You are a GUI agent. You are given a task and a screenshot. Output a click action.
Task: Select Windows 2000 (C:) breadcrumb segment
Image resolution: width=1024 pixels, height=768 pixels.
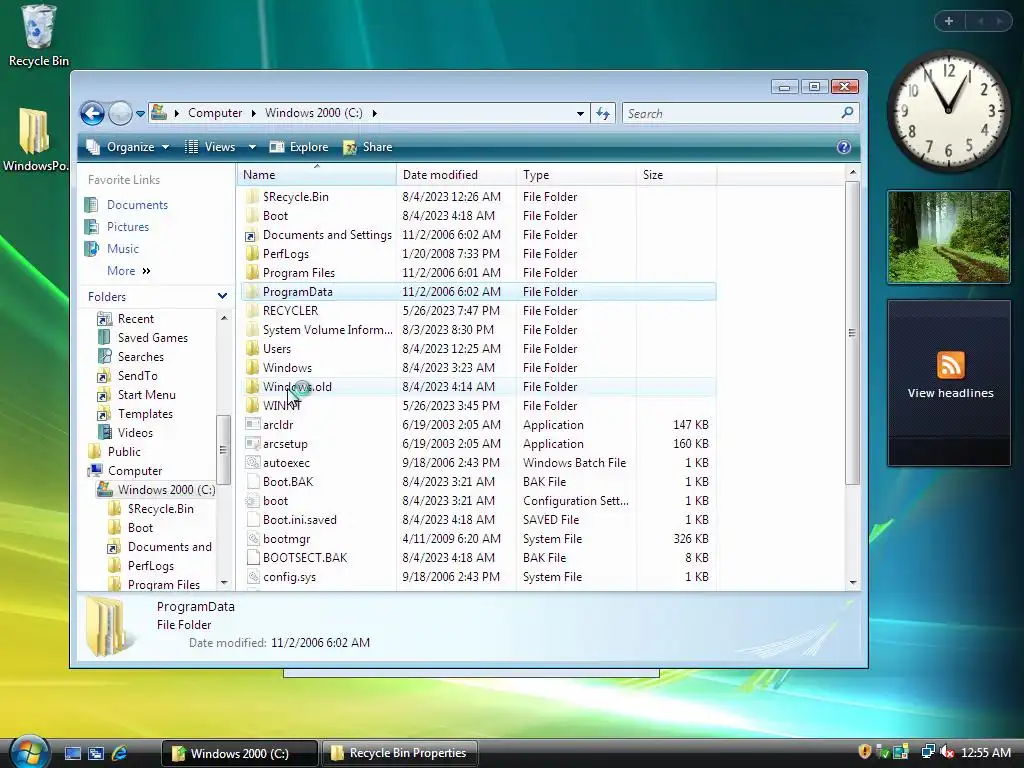point(313,113)
